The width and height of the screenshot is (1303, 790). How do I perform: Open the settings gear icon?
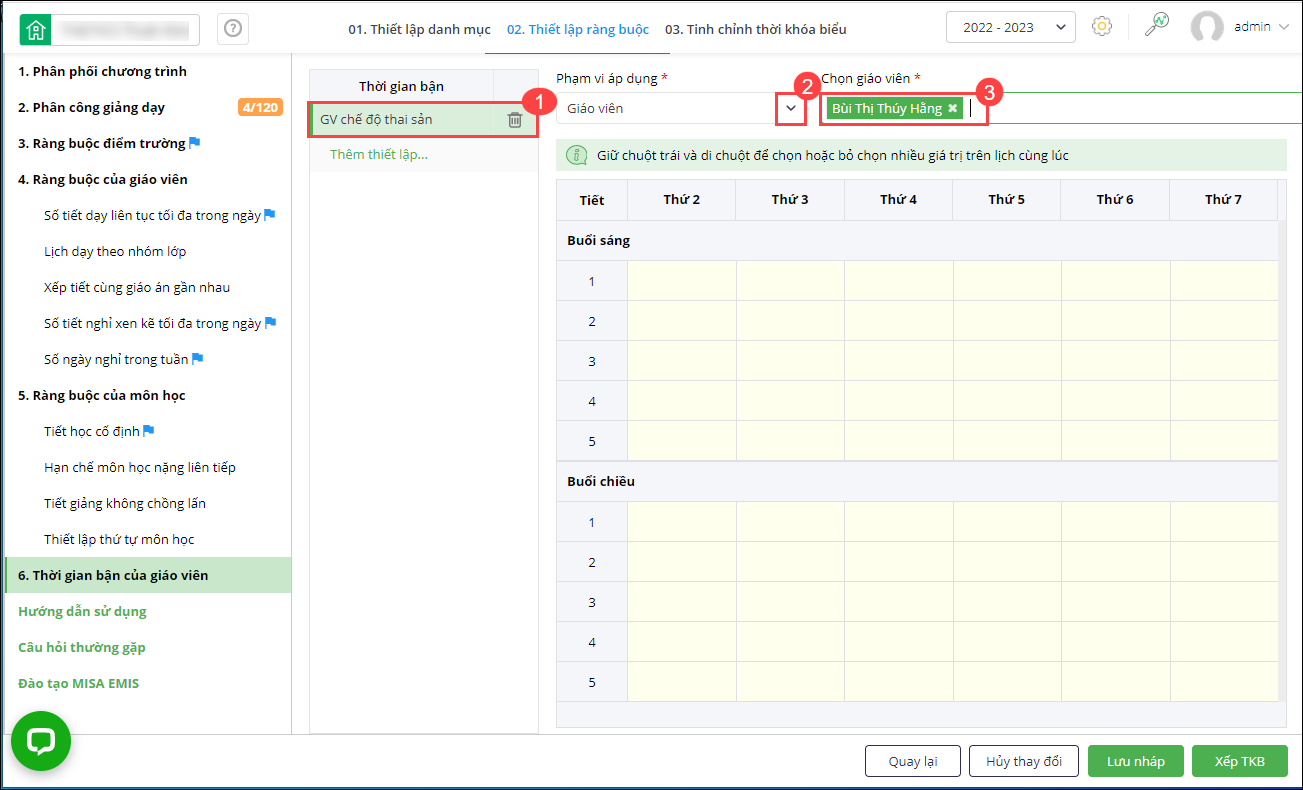(1102, 27)
